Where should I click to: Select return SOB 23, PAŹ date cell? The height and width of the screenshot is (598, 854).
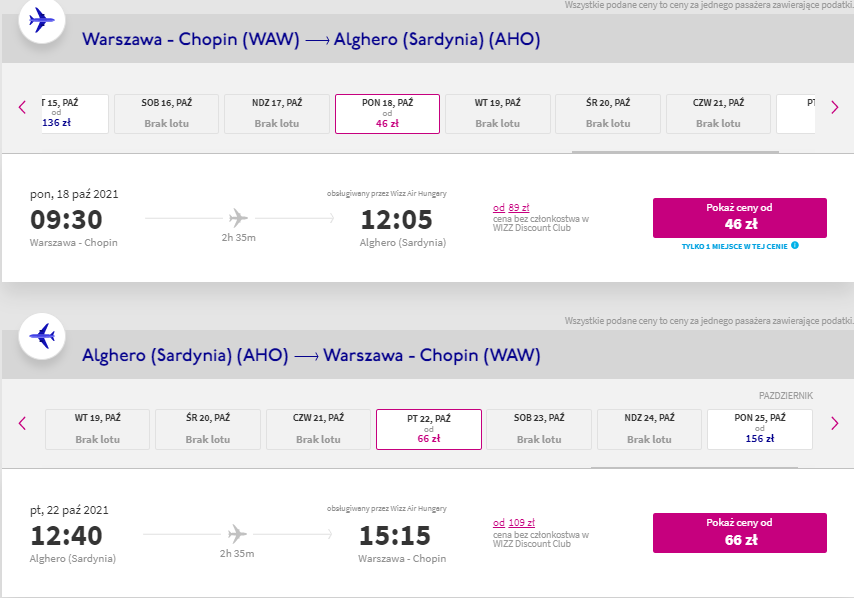pyautogui.click(x=539, y=429)
